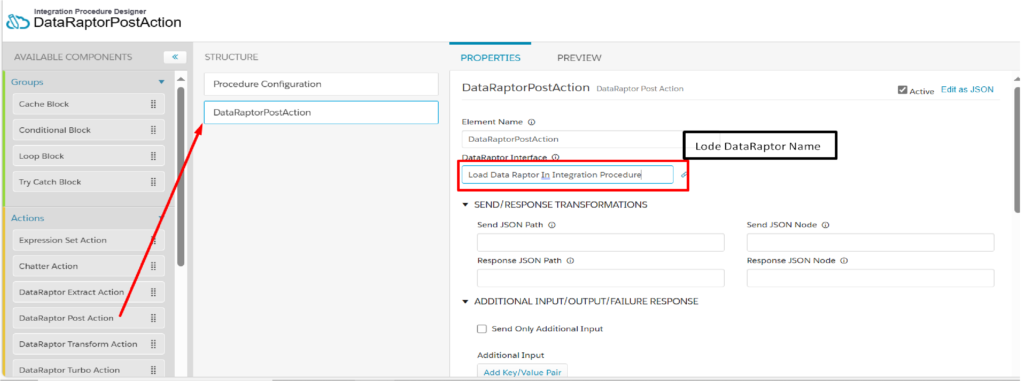Click the Send JSON Node field
The height and width of the screenshot is (383, 1024).
coord(871,242)
